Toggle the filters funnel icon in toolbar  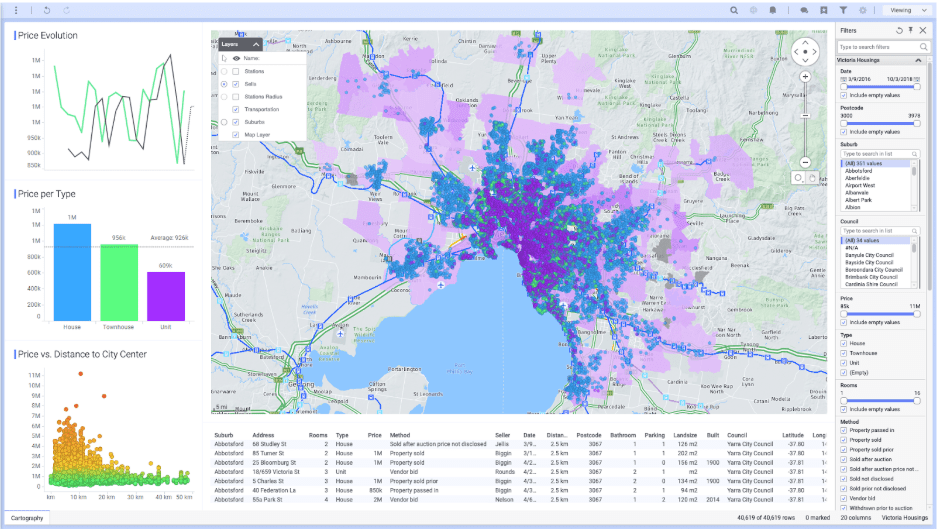pos(843,10)
